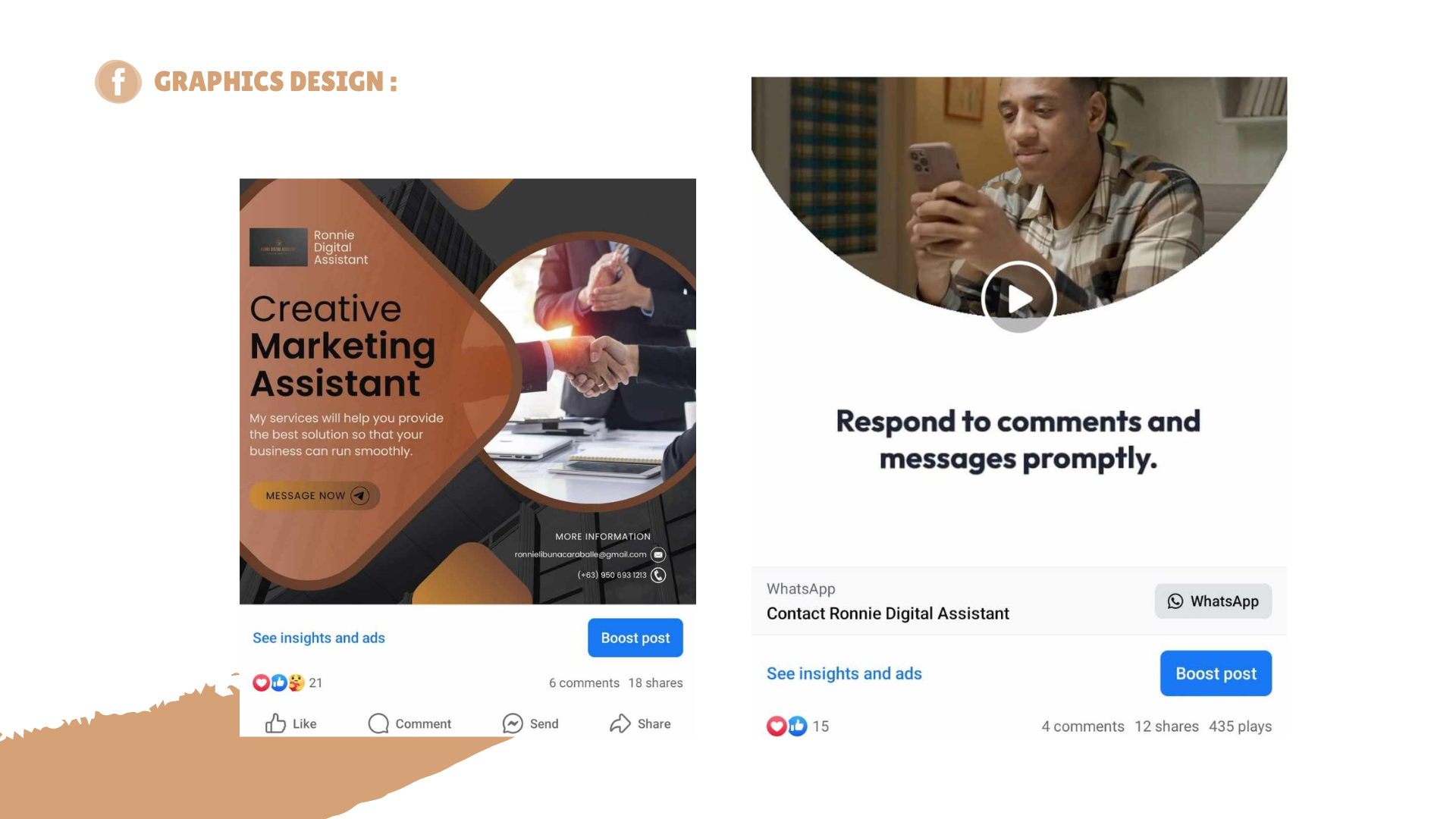View the 21 reactions on left post

(x=287, y=682)
